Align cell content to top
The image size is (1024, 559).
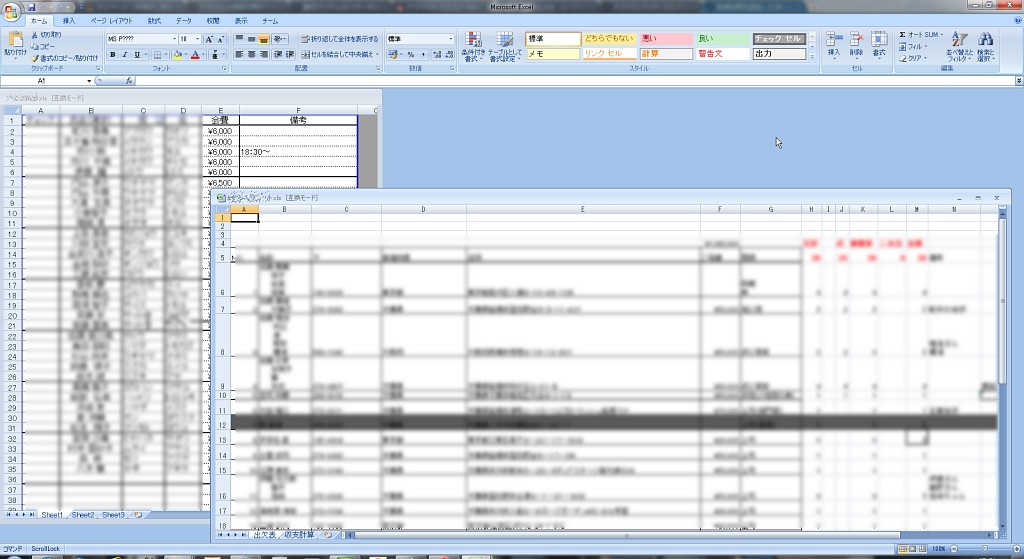pyautogui.click(x=239, y=39)
